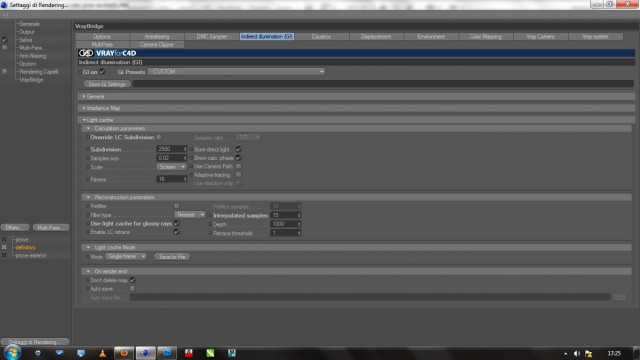This screenshot has width=640, height=360.
Task: Open the GI Presets dropdown
Action: 236,72
